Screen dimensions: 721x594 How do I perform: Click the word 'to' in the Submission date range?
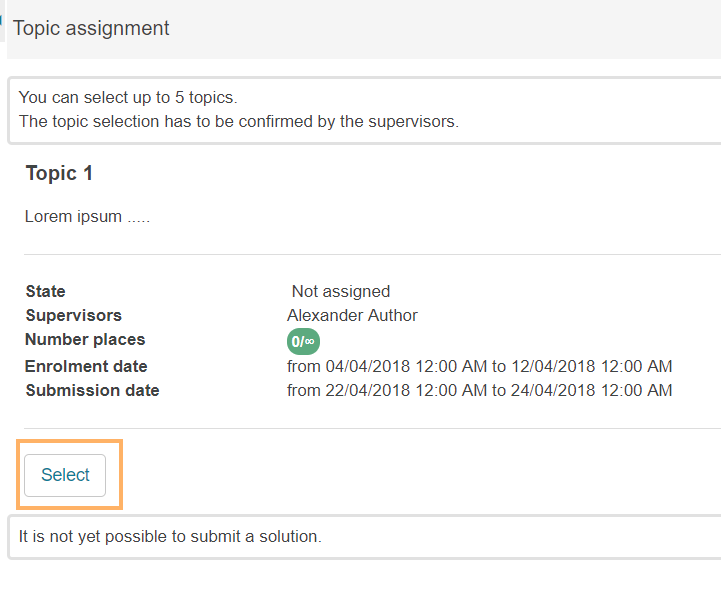tap(499, 390)
